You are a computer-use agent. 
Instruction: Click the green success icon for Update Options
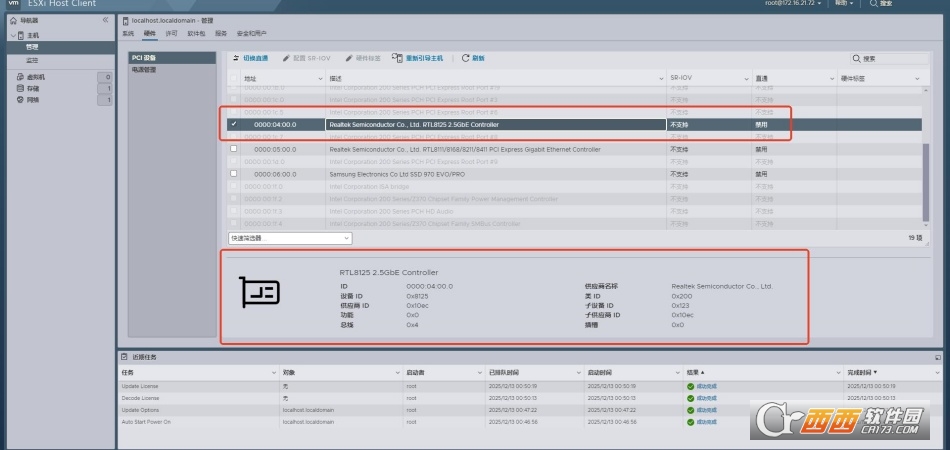click(691, 410)
